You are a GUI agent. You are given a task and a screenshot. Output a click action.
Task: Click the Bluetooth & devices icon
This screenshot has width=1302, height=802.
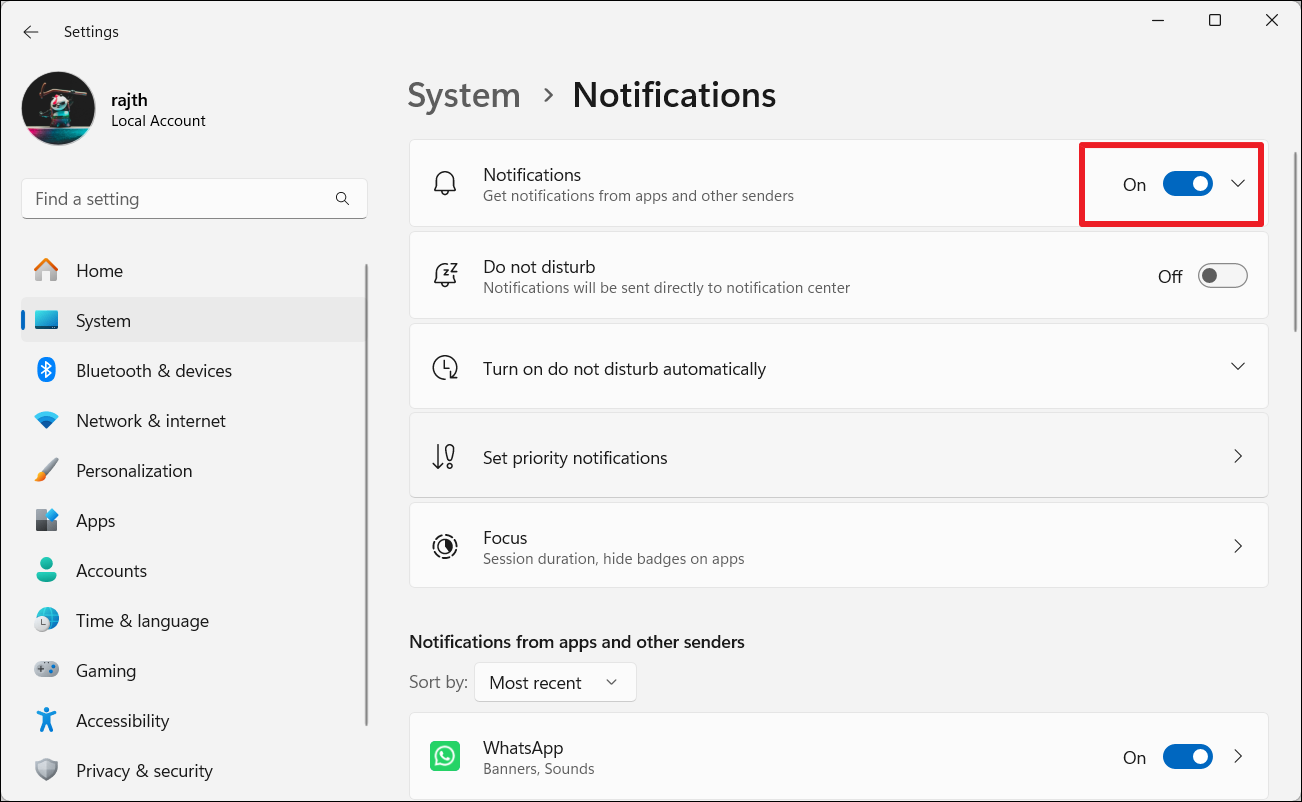click(46, 370)
